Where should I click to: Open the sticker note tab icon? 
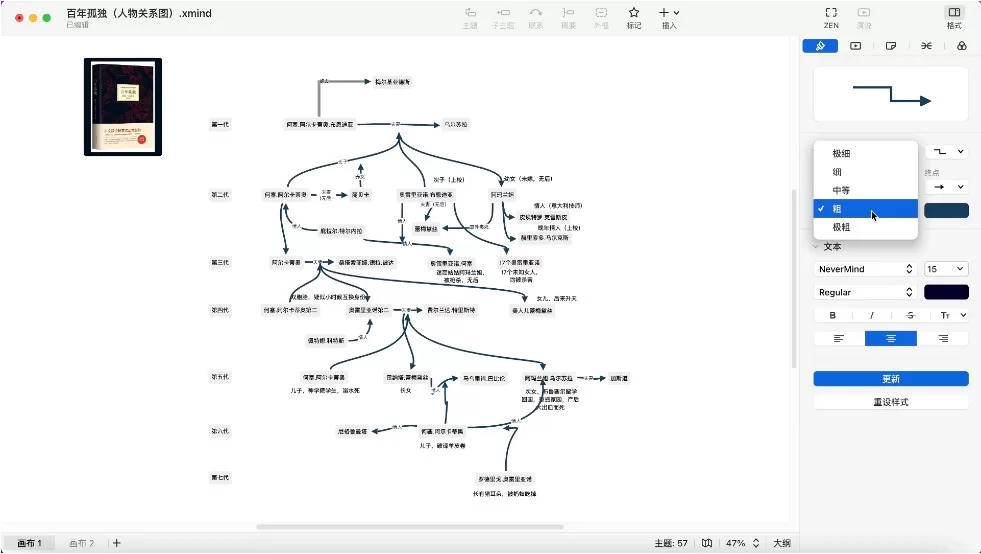(891, 46)
